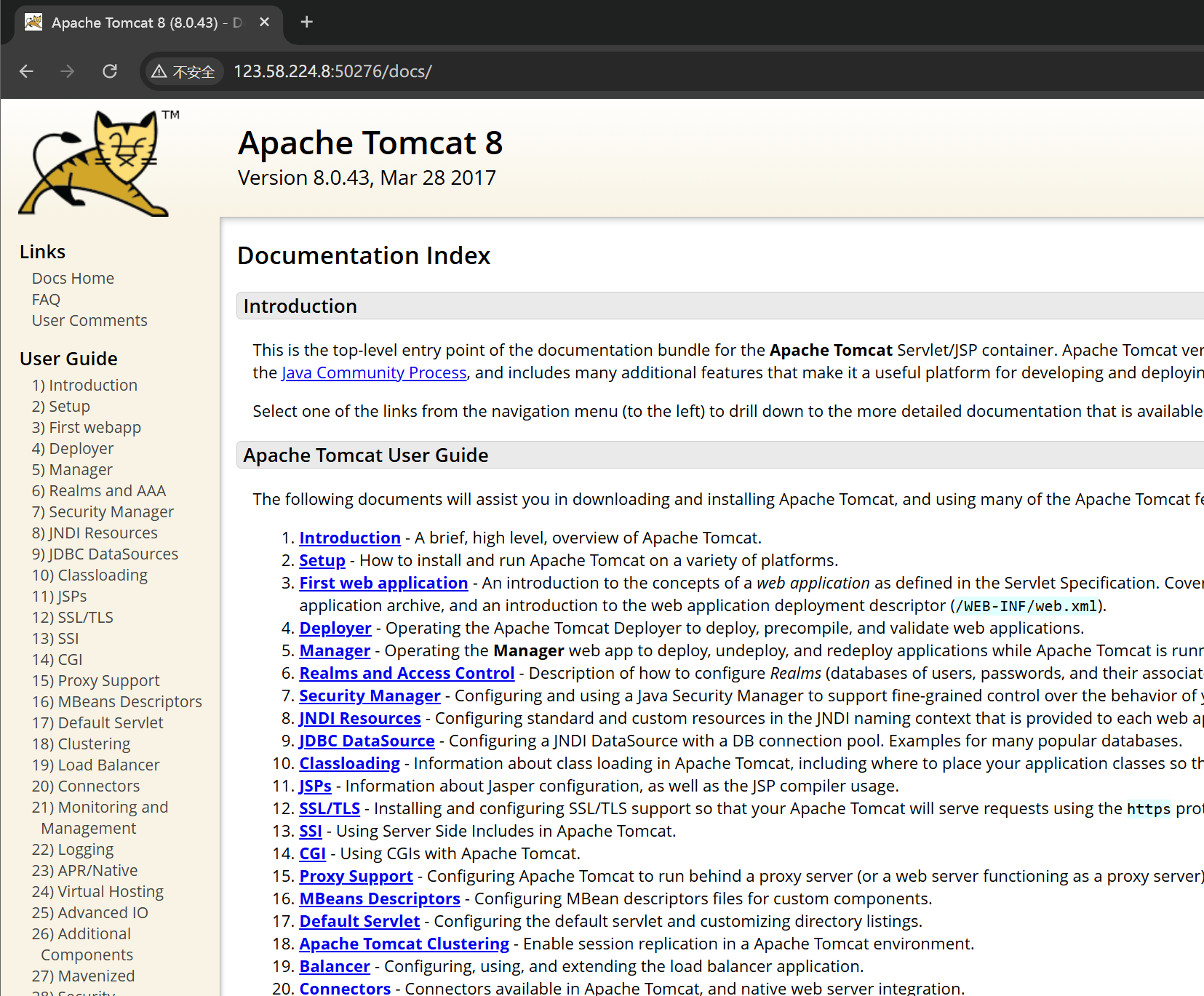Screen dimensions: 1204x996
Task: Open sidebar item 26) Additional Components
Action: tap(82, 944)
